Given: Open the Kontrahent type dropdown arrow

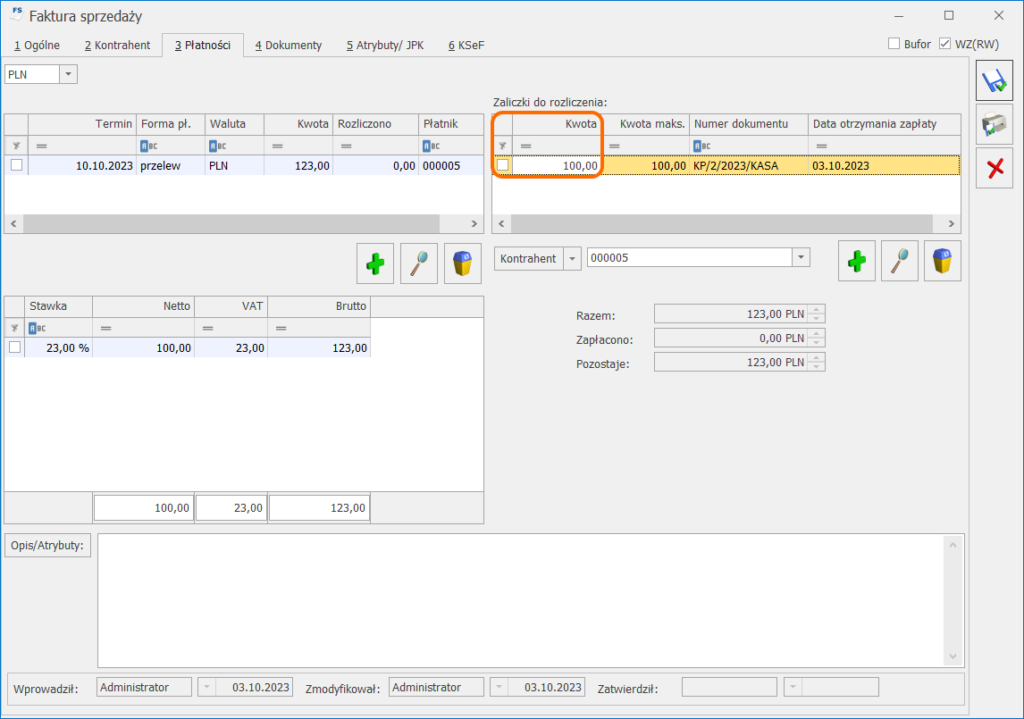Looking at the screenshot, I should [572, 259].
